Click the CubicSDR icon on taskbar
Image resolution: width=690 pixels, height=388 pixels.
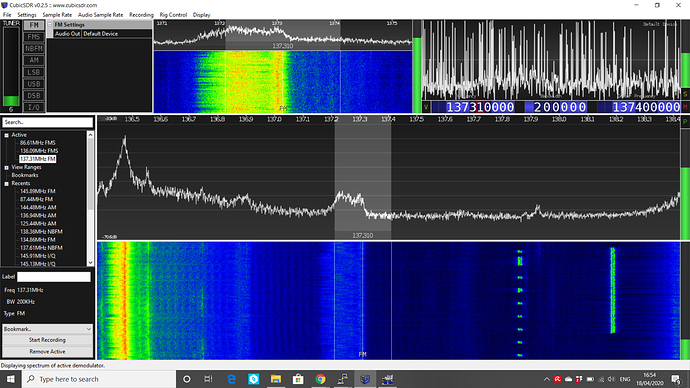point(365,379)
